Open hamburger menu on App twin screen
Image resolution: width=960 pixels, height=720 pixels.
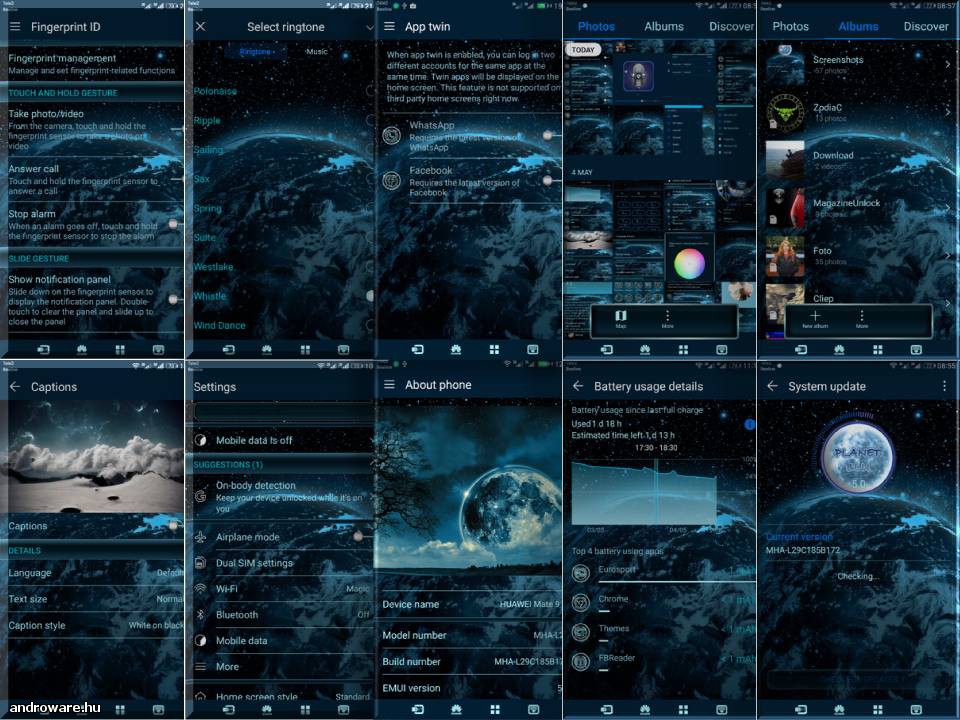point(389,26)
